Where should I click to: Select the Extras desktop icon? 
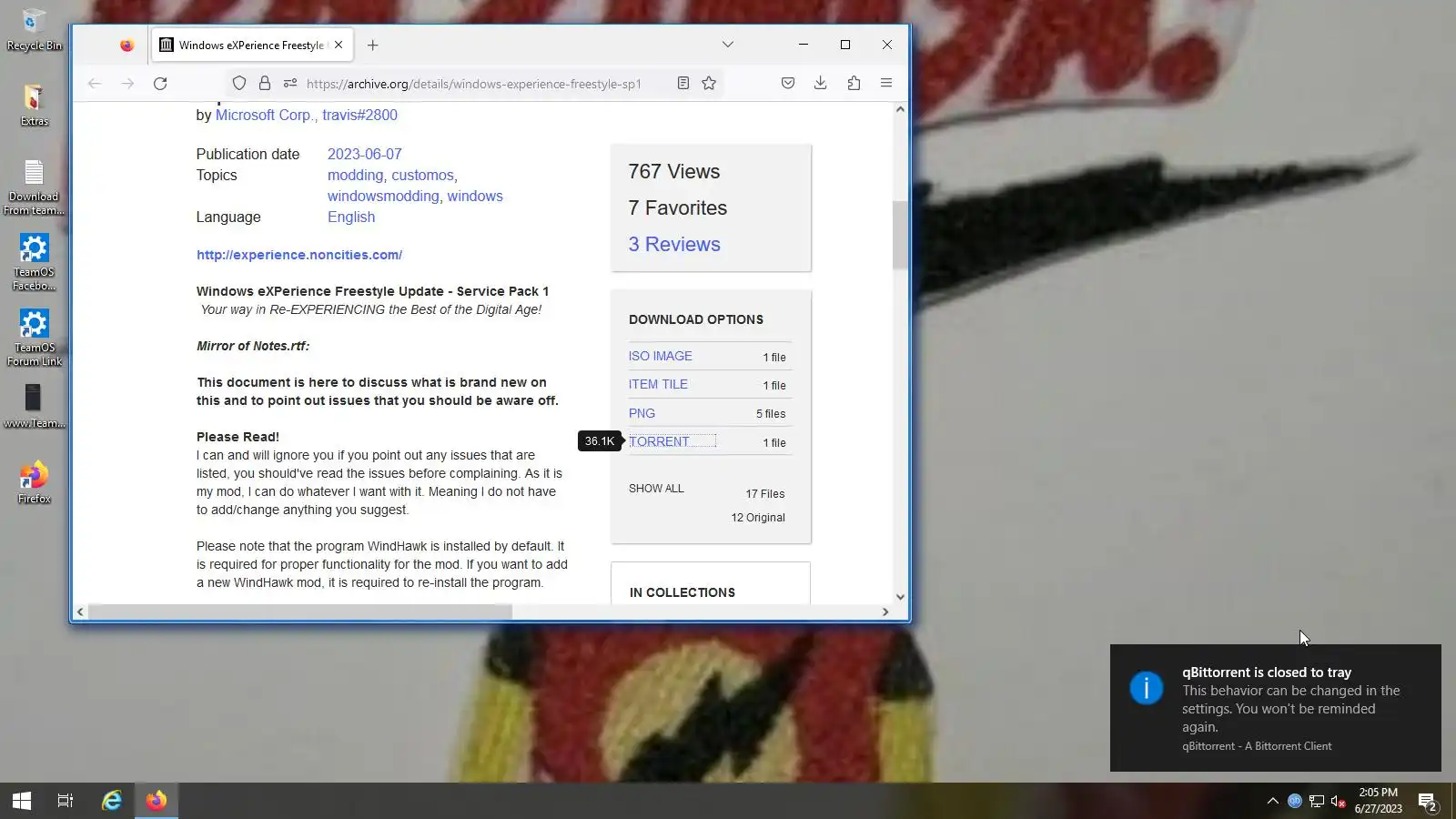click(x=34, y=105)
